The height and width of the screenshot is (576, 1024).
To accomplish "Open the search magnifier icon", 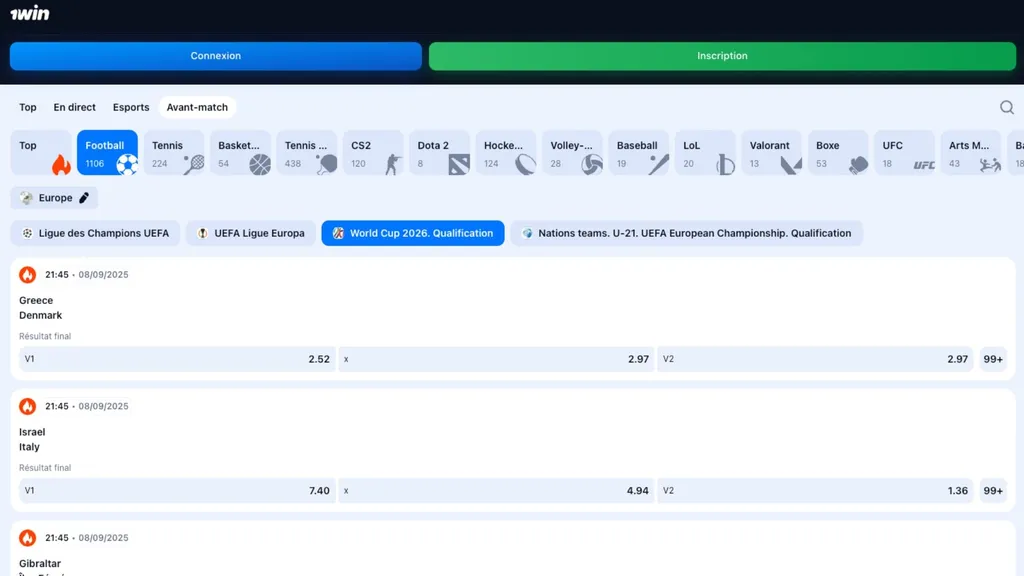I will click(1006, 107).
